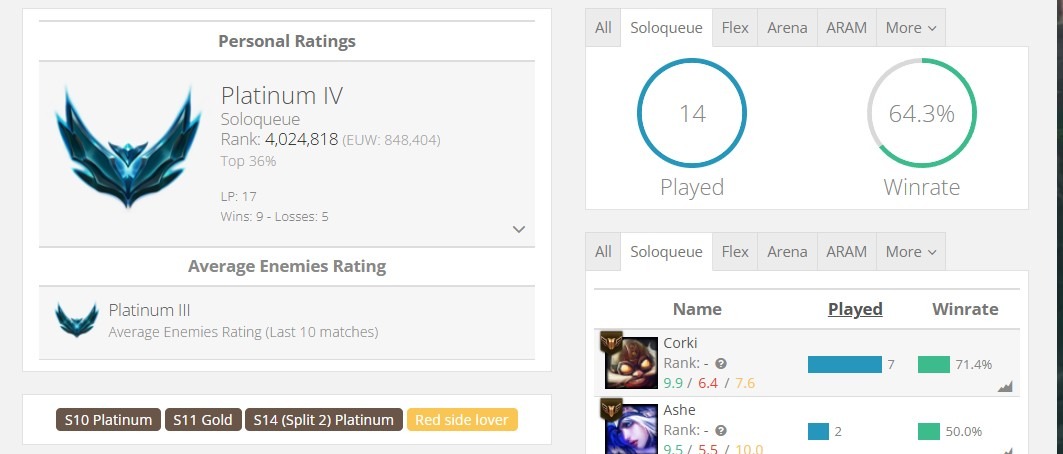1063x454 pixels.
Task: Click Ashe's mastery badge icon
Action: (x=611, y=409)
